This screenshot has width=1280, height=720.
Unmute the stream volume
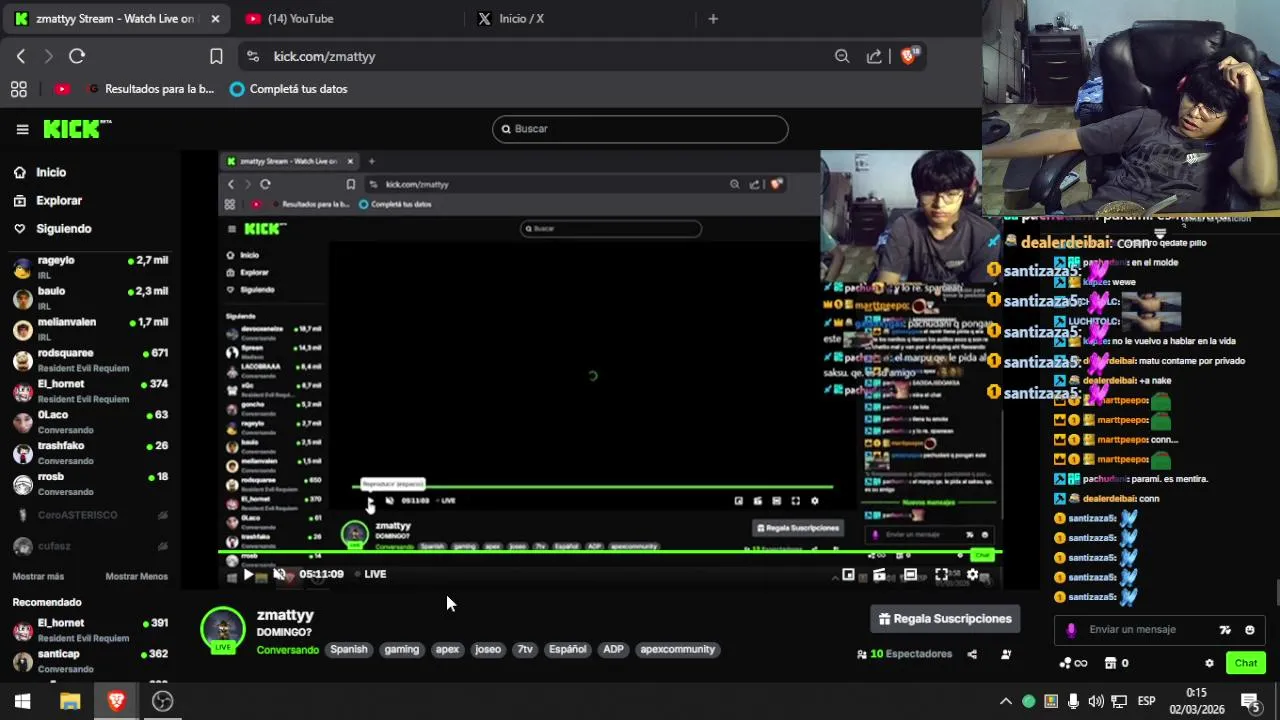pos(279,574)
